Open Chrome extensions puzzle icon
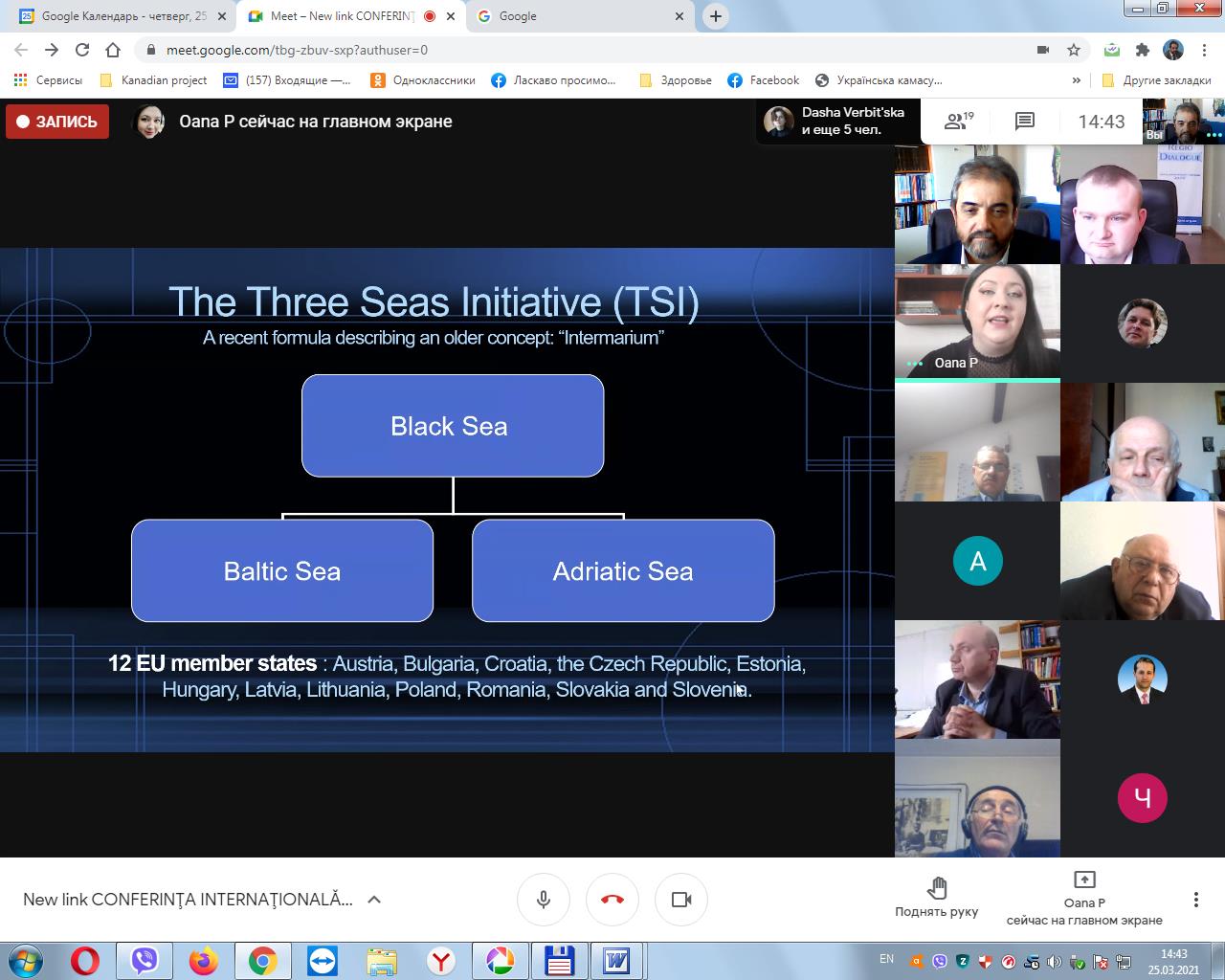The height and width of the screenshot is (980, 1225). coord(1142,50)
